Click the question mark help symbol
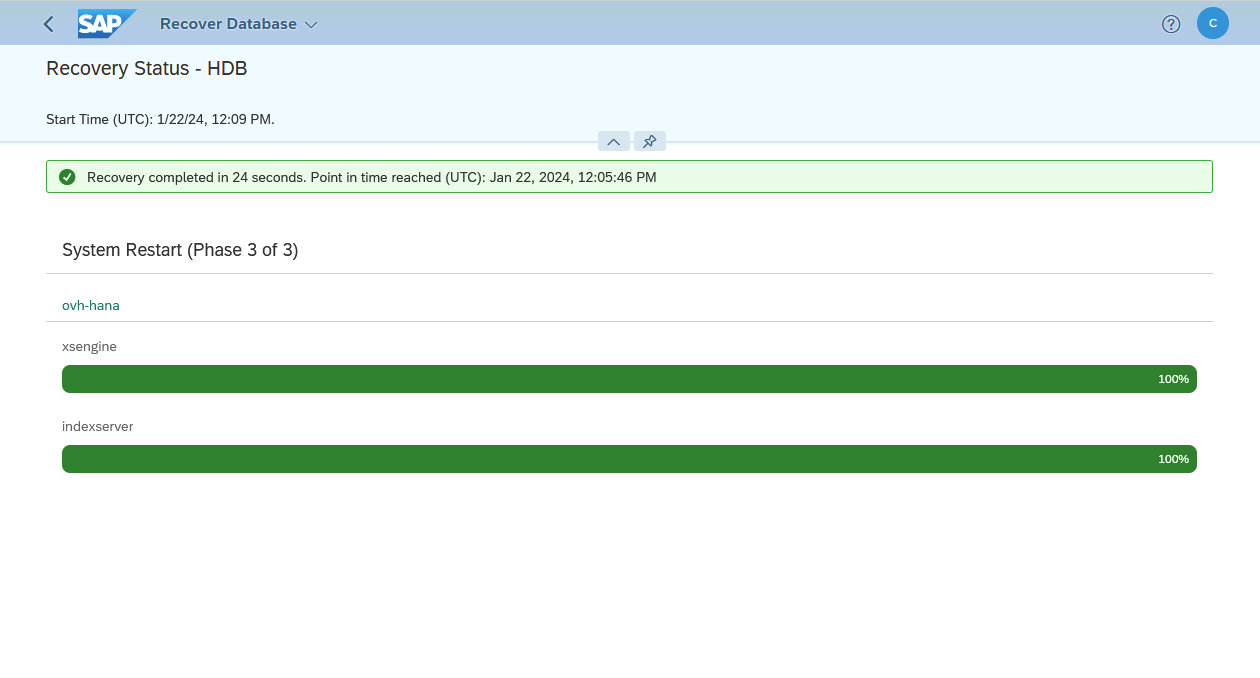 click(1170, 23)
